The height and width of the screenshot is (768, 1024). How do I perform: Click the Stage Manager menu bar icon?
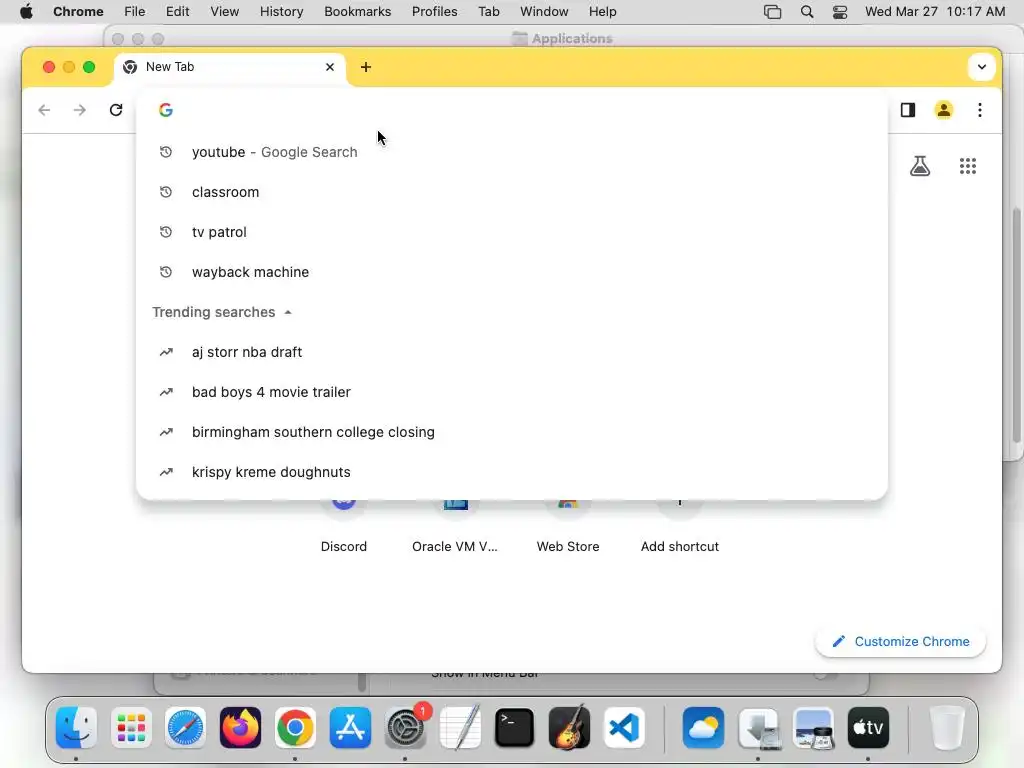pos(773,12)
